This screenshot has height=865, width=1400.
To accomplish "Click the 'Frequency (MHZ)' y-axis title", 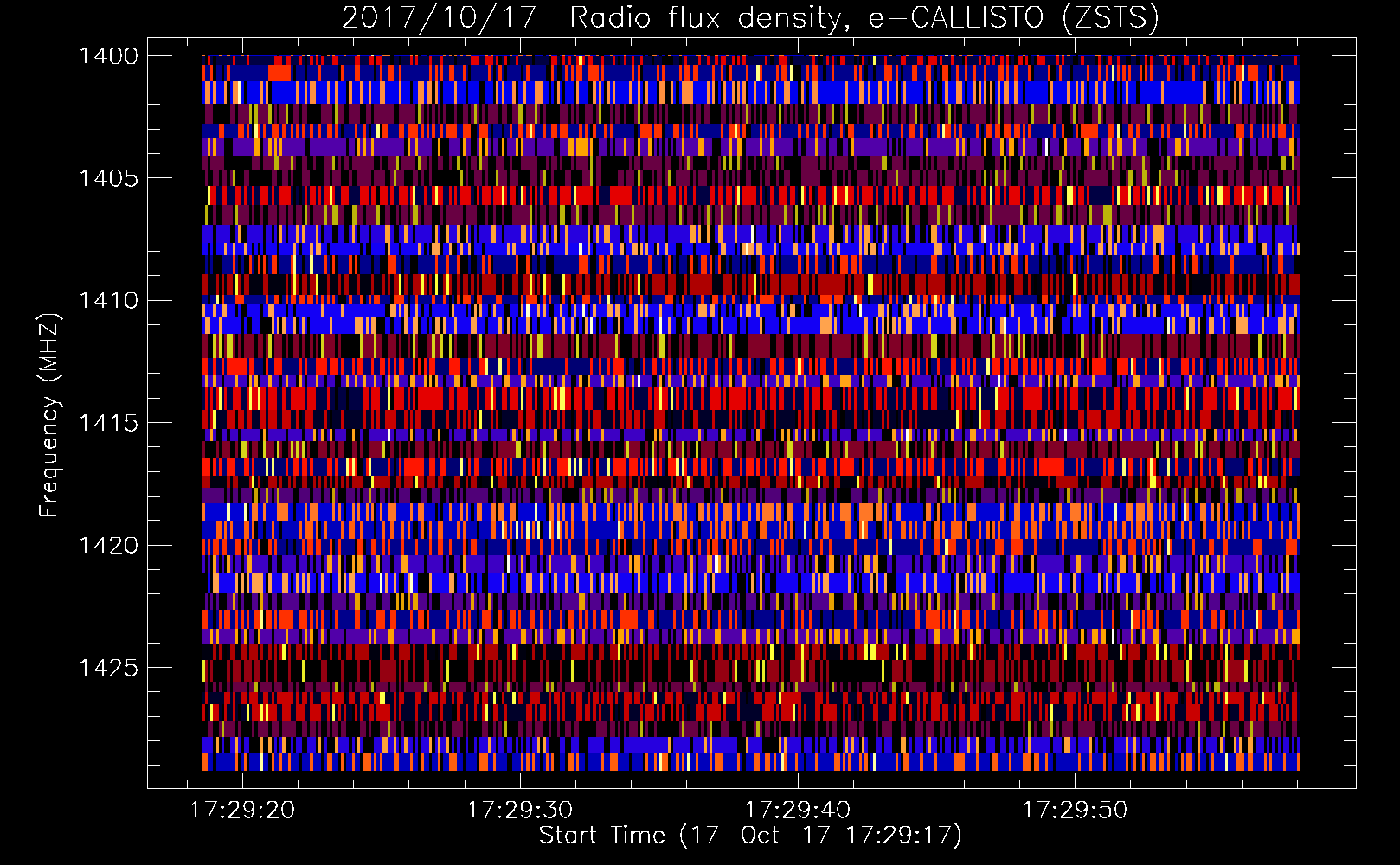I will click(50, 415).
